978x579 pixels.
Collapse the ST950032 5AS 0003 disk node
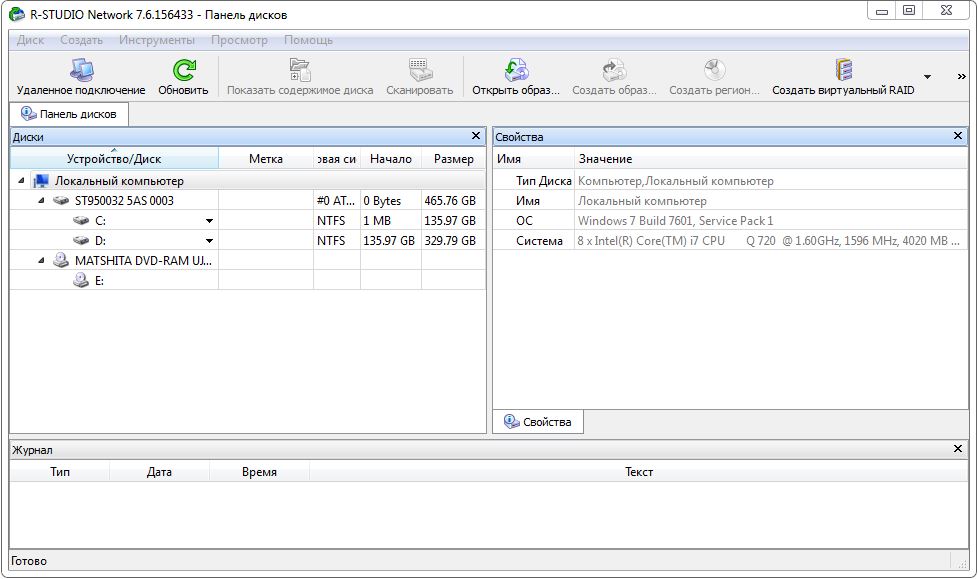click(41, 201)
